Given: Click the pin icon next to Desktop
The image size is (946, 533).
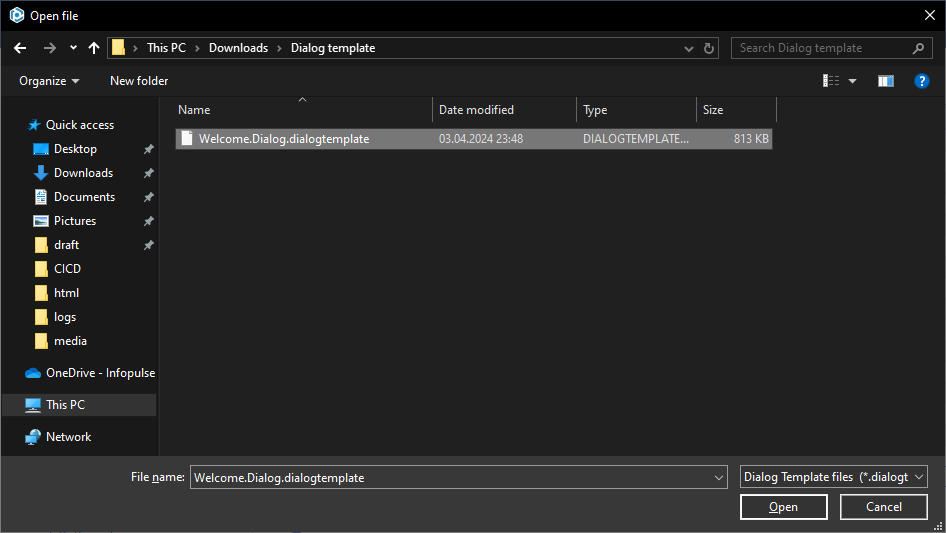Looking at the screenshot, I should pyautogui.click(x=148, y=149).
